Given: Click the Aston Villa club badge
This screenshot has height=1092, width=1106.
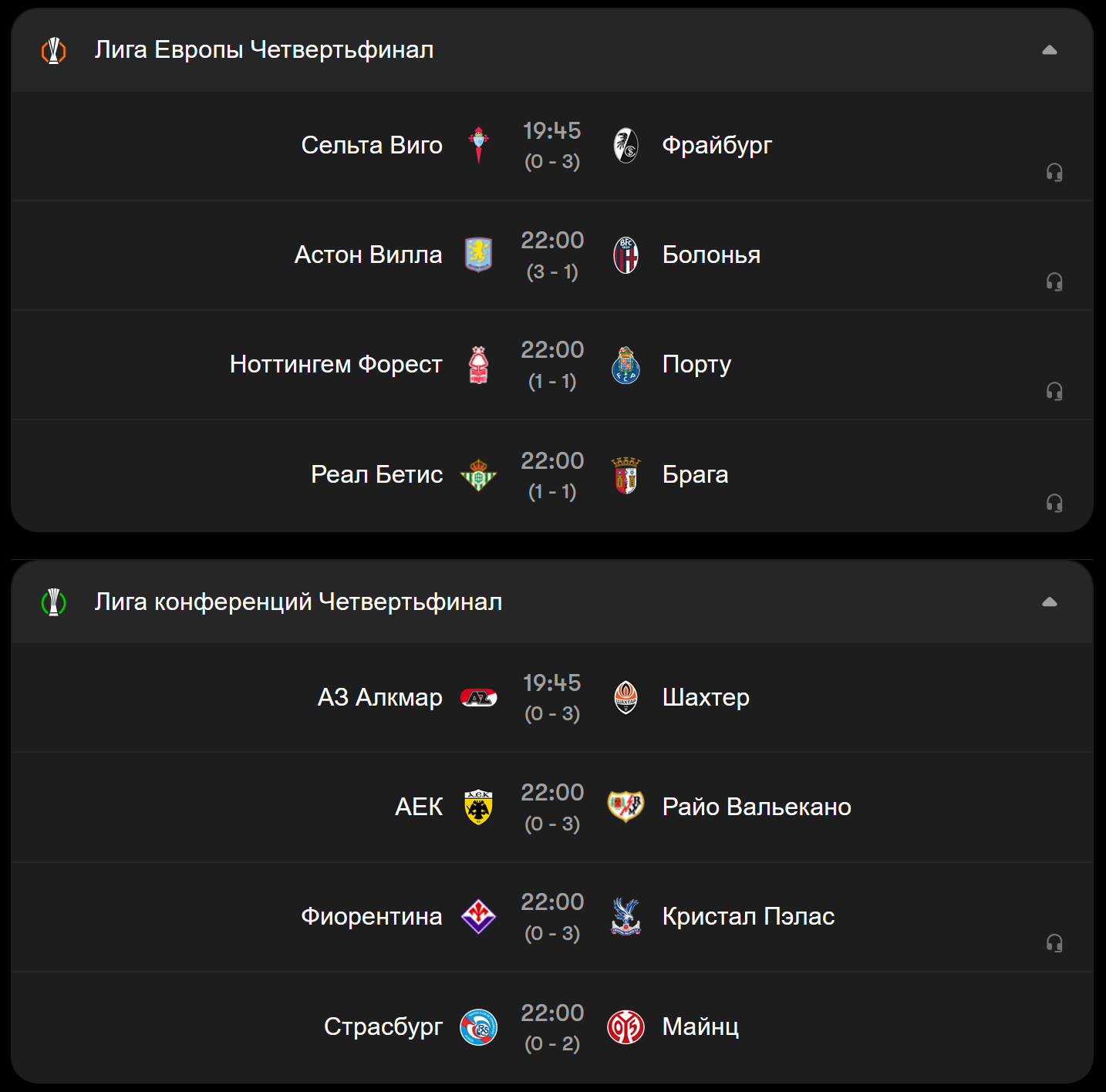Looking at the screenshot, I should pyautogui.click(x=478, y=254).
